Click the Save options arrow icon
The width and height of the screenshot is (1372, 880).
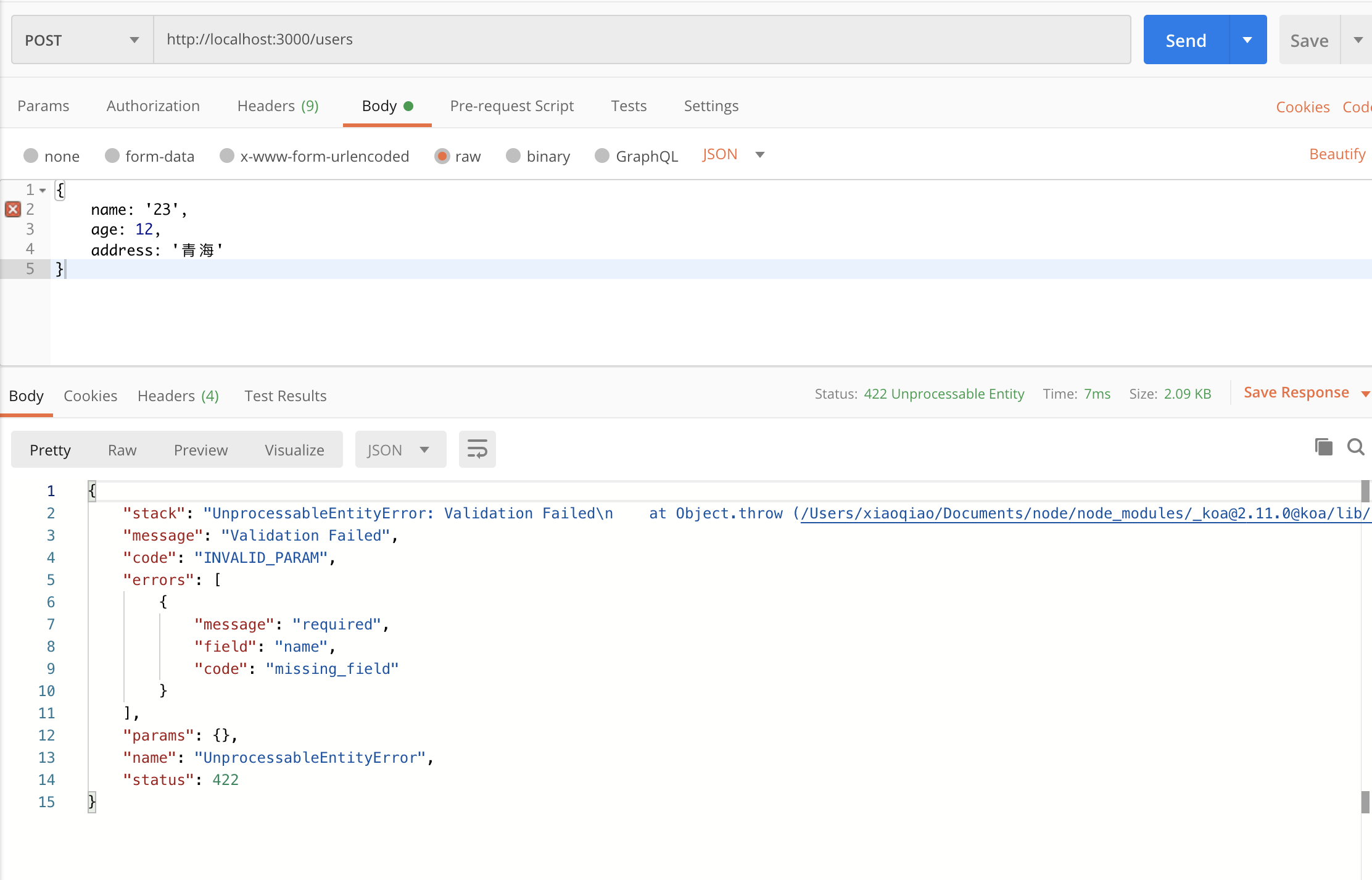tap(1358, 40)
